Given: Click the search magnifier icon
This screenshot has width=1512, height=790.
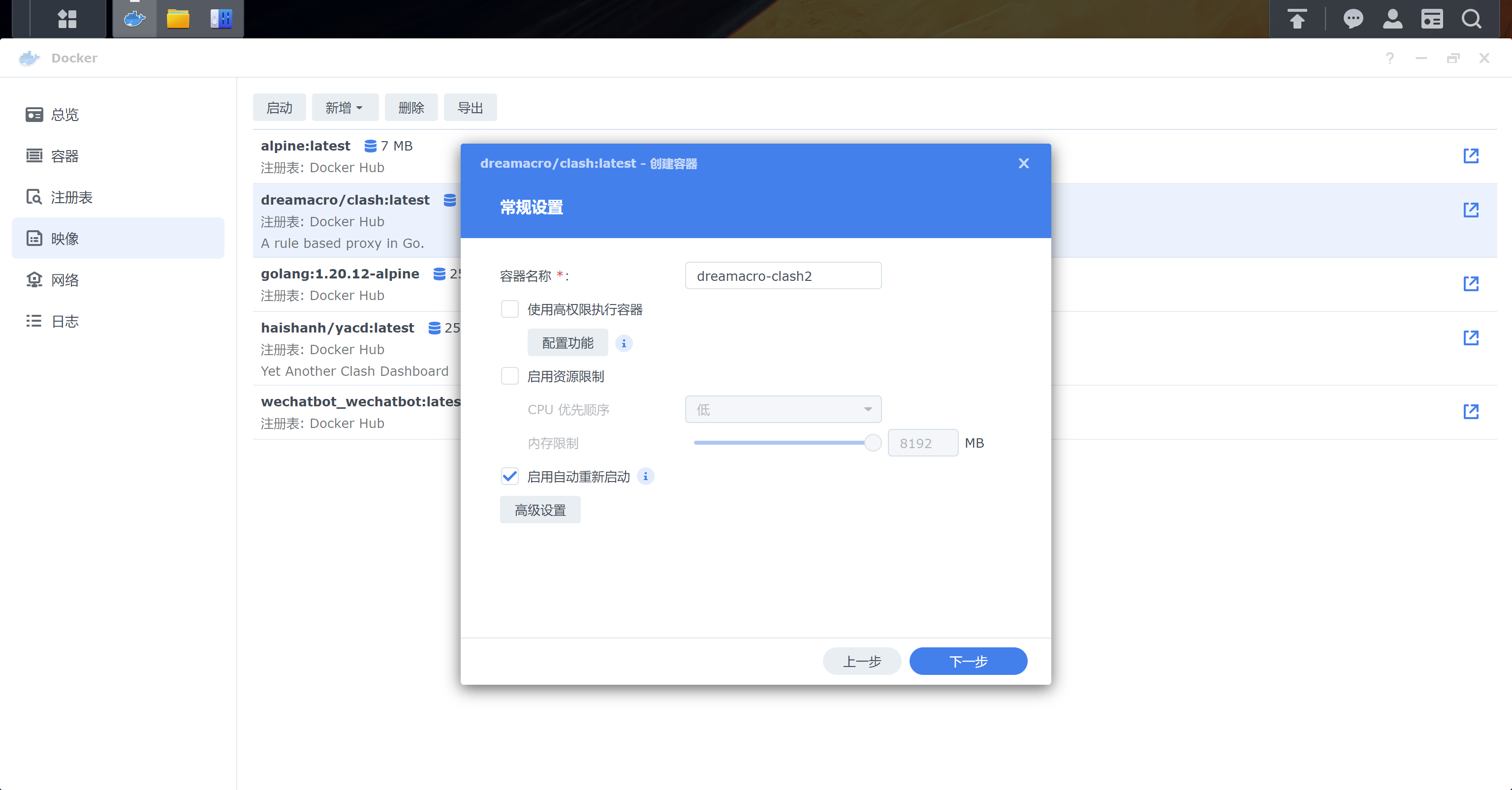Looking at the screenshot, I should (1472, 19).
